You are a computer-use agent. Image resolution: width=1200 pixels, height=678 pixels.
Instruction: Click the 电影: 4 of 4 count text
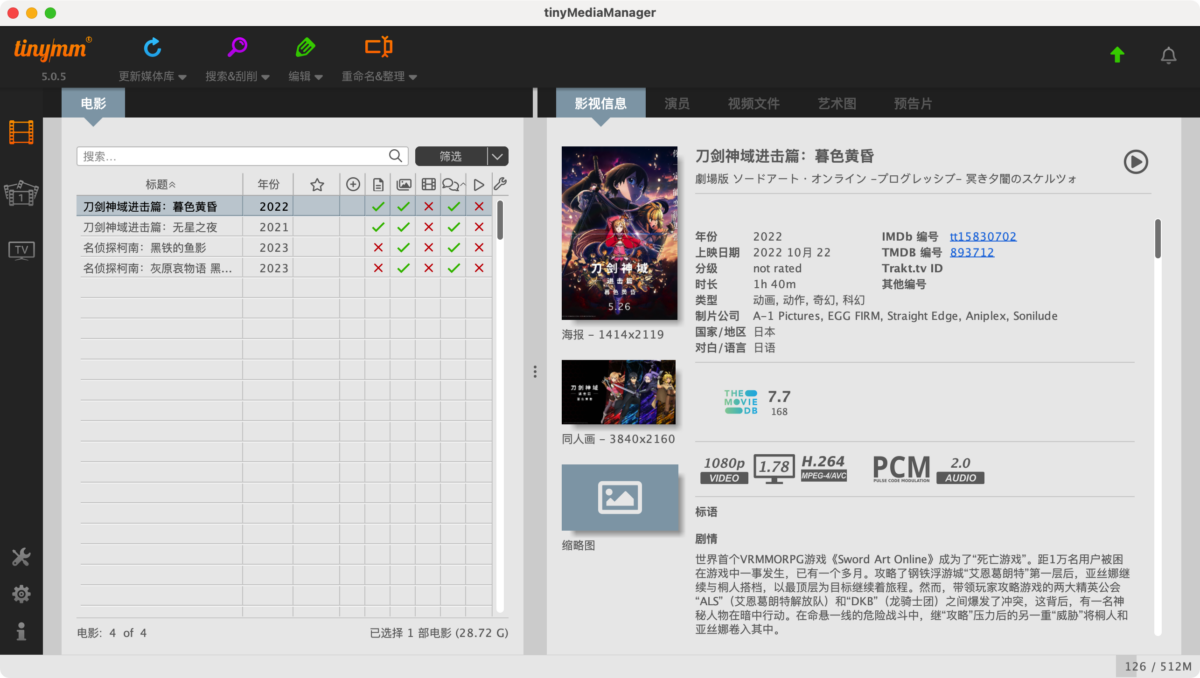point(112,633)
